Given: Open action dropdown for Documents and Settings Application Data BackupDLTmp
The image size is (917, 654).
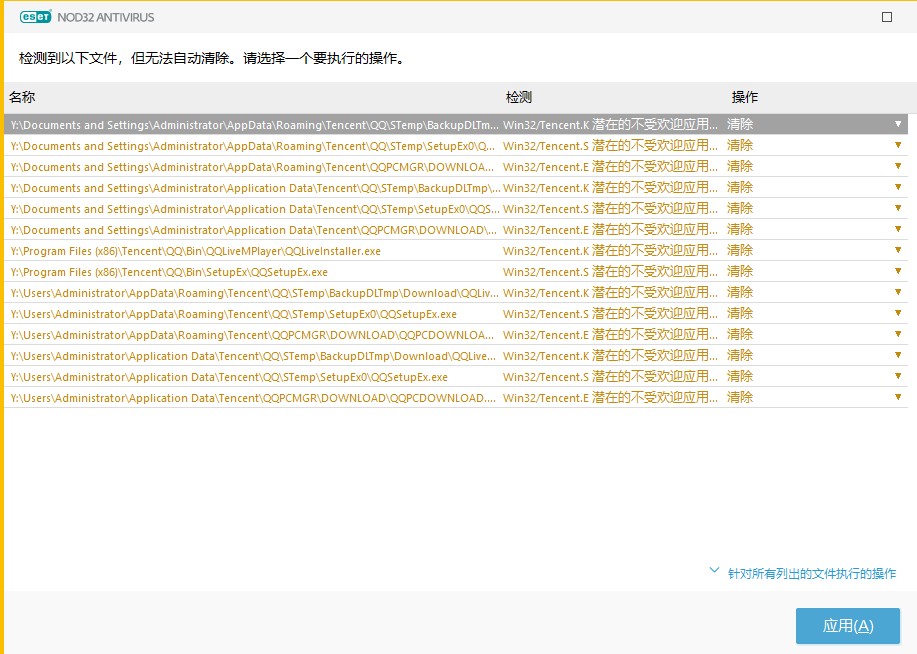Looking at the screenshot, I should [x=898, y=187].
